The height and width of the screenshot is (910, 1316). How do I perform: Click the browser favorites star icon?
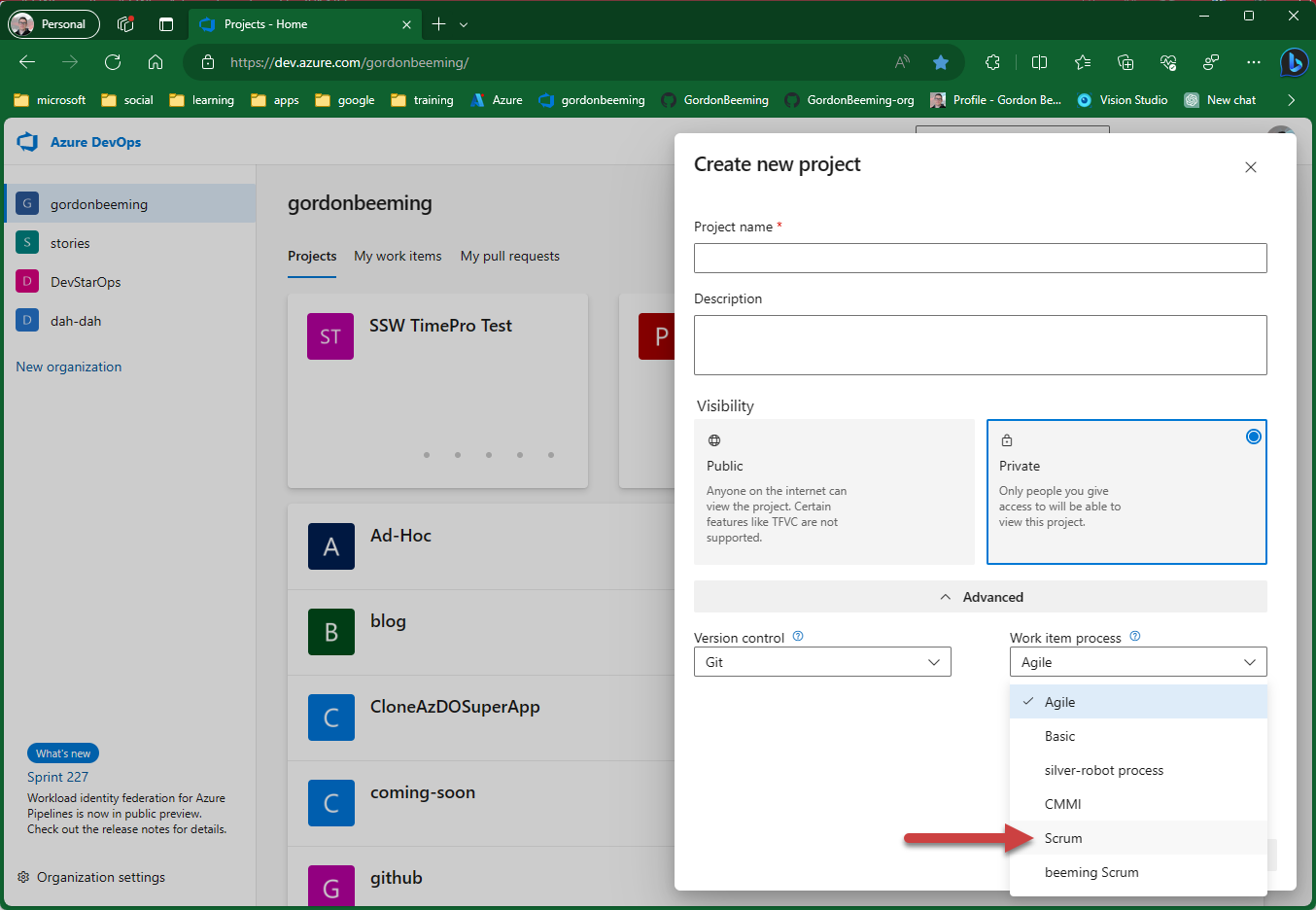point(940,62)
